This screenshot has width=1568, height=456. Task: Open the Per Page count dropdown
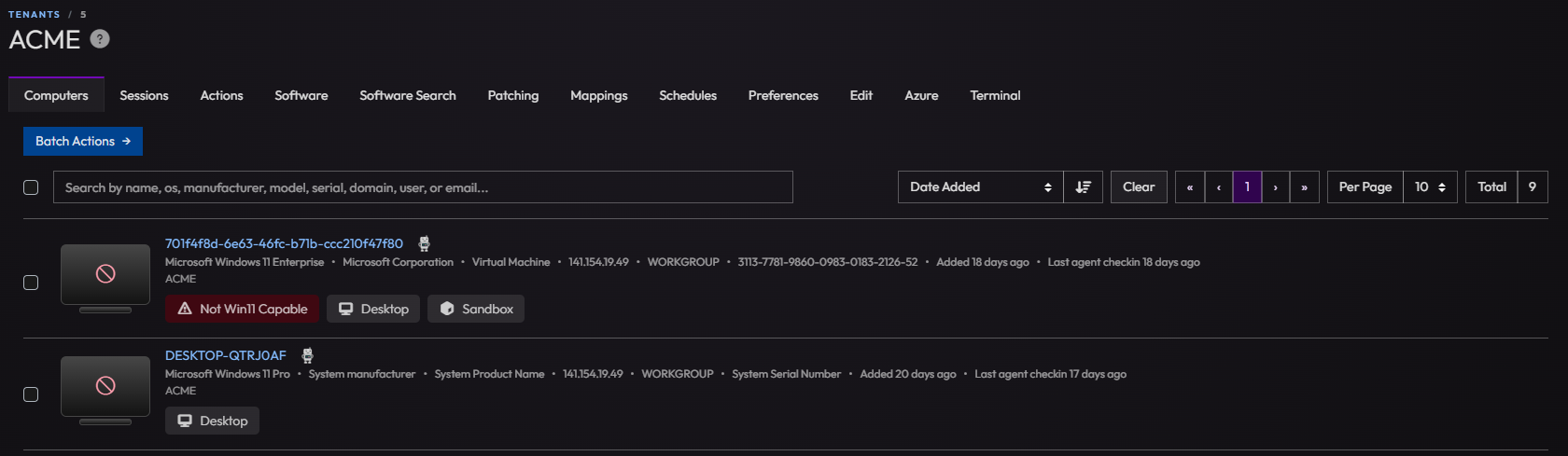1430,187
